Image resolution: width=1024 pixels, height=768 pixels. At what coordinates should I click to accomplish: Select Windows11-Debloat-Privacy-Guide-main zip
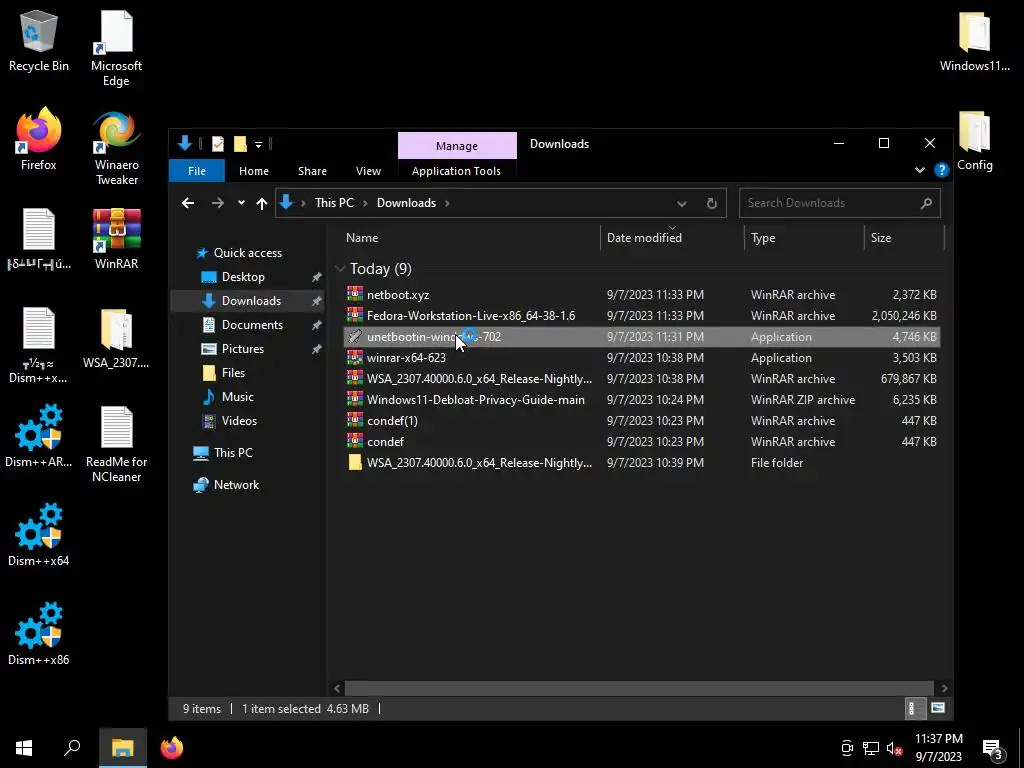click(x=641, y=400)
